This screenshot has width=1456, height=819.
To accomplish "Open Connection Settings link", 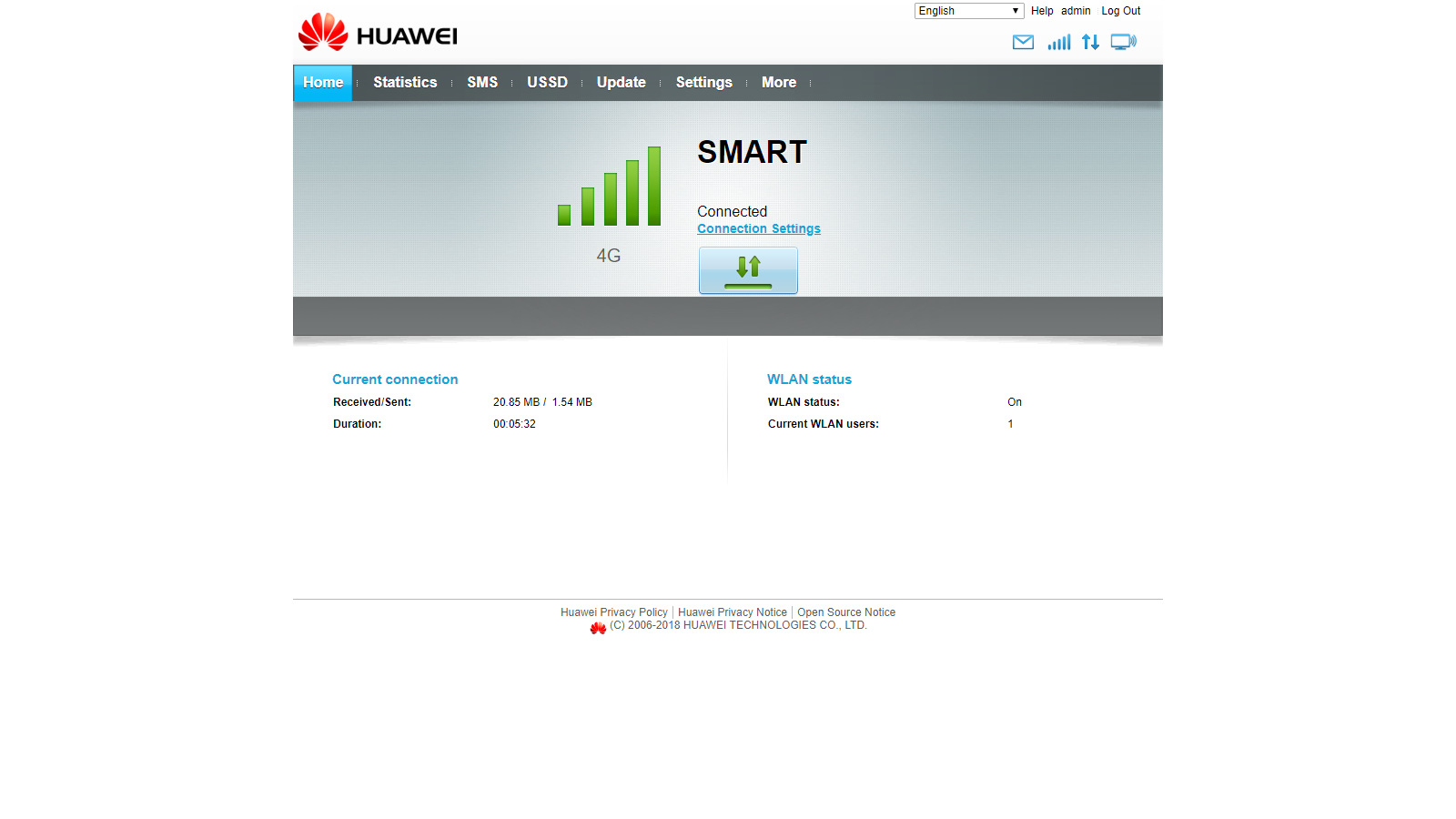I will pos(759,229).
